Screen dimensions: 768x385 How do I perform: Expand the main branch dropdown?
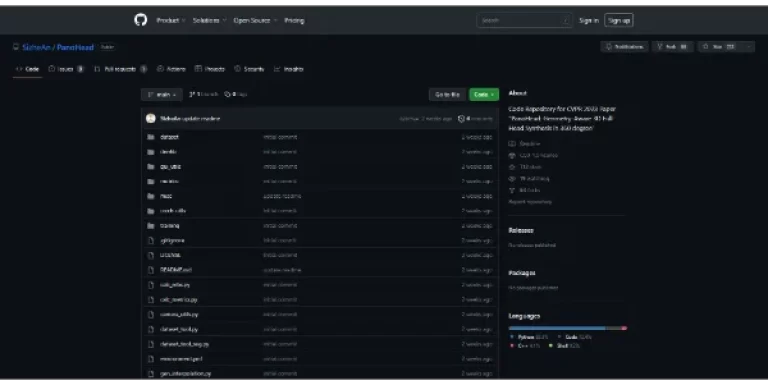click(x=162, y=95)
